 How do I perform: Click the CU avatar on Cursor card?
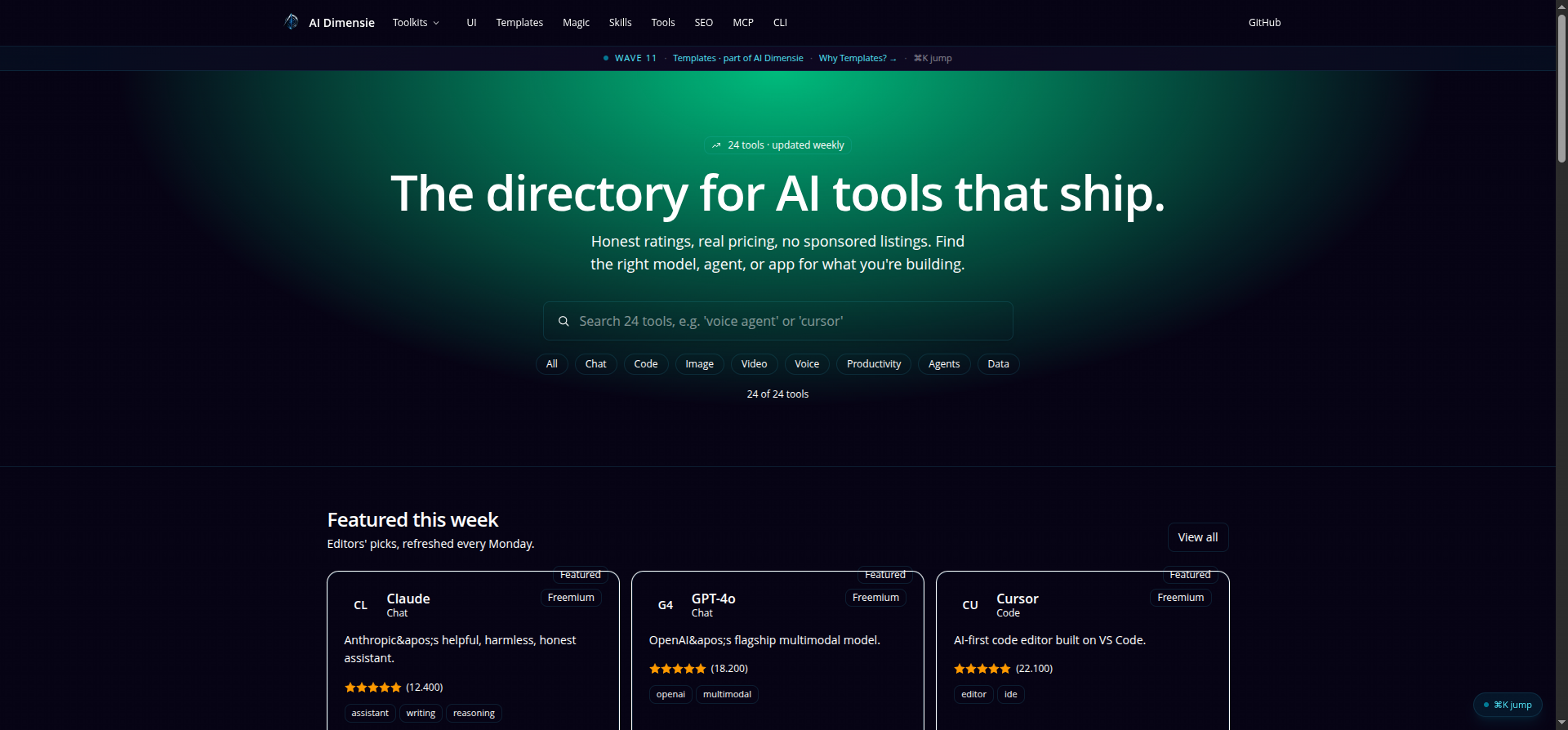tap(970, 605)
